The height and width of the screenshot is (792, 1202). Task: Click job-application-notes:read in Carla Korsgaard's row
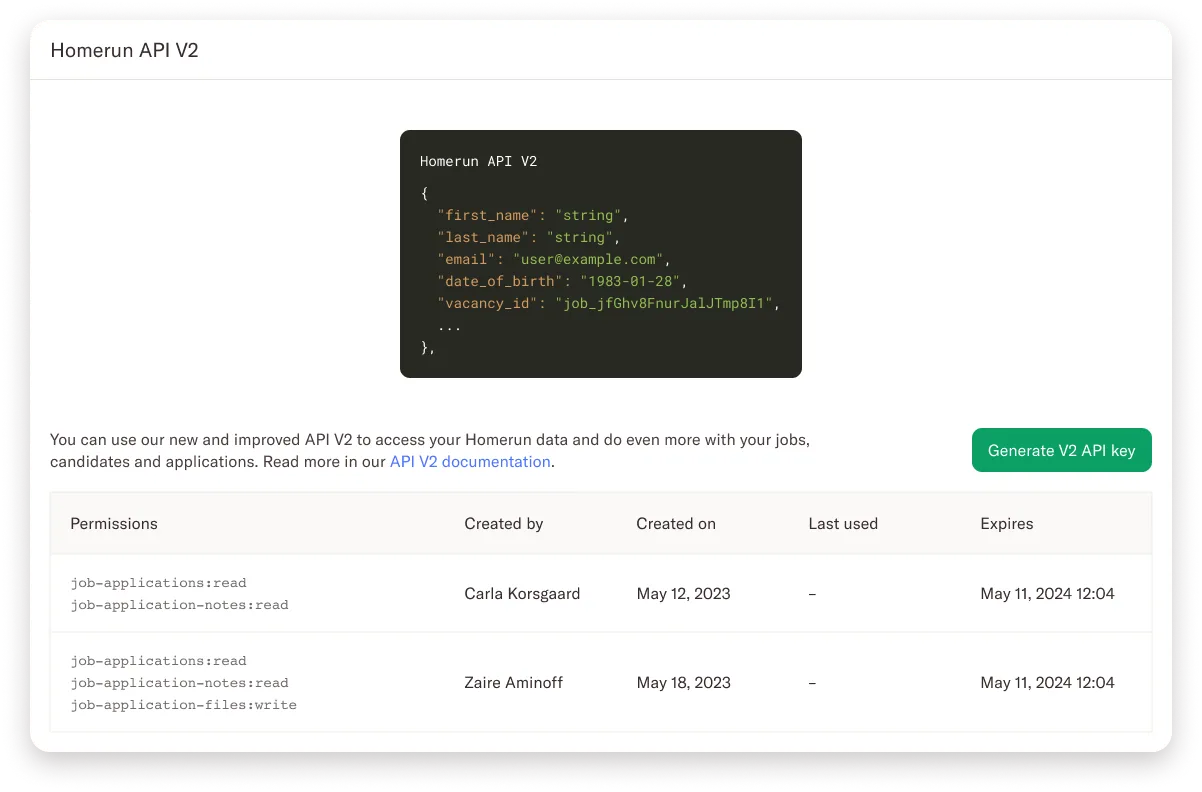[179, 605]
